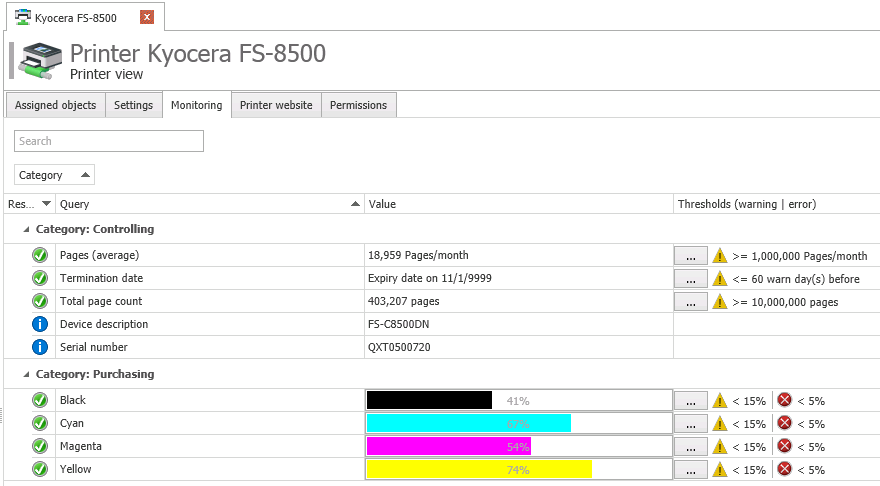Click the warning triangle icon in Termination date row

pyautogui.click(x=719, y=278)
